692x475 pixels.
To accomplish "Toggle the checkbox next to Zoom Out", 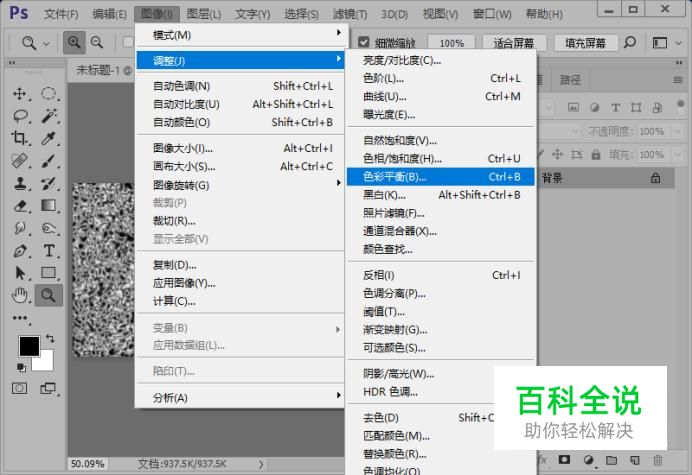I will click(128, 42).
